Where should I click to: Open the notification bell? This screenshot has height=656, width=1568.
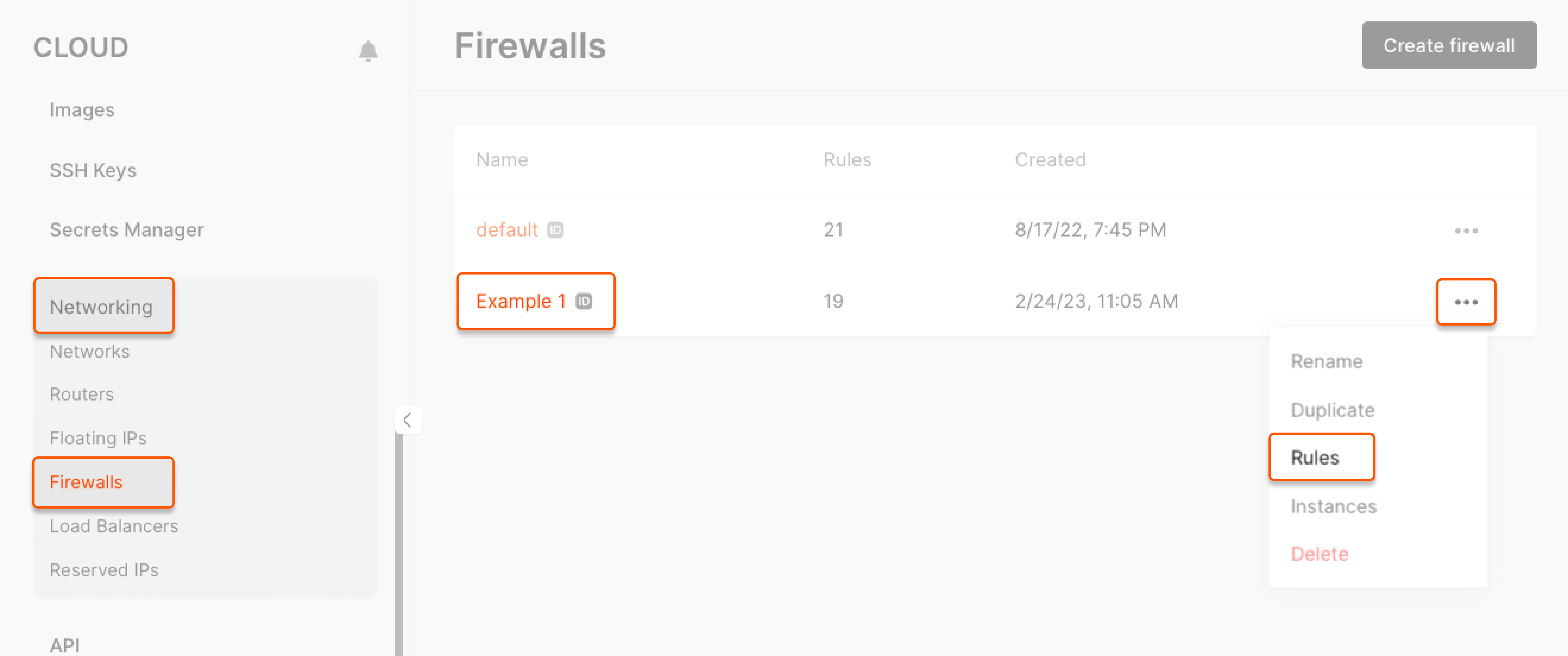click(369, 50)
